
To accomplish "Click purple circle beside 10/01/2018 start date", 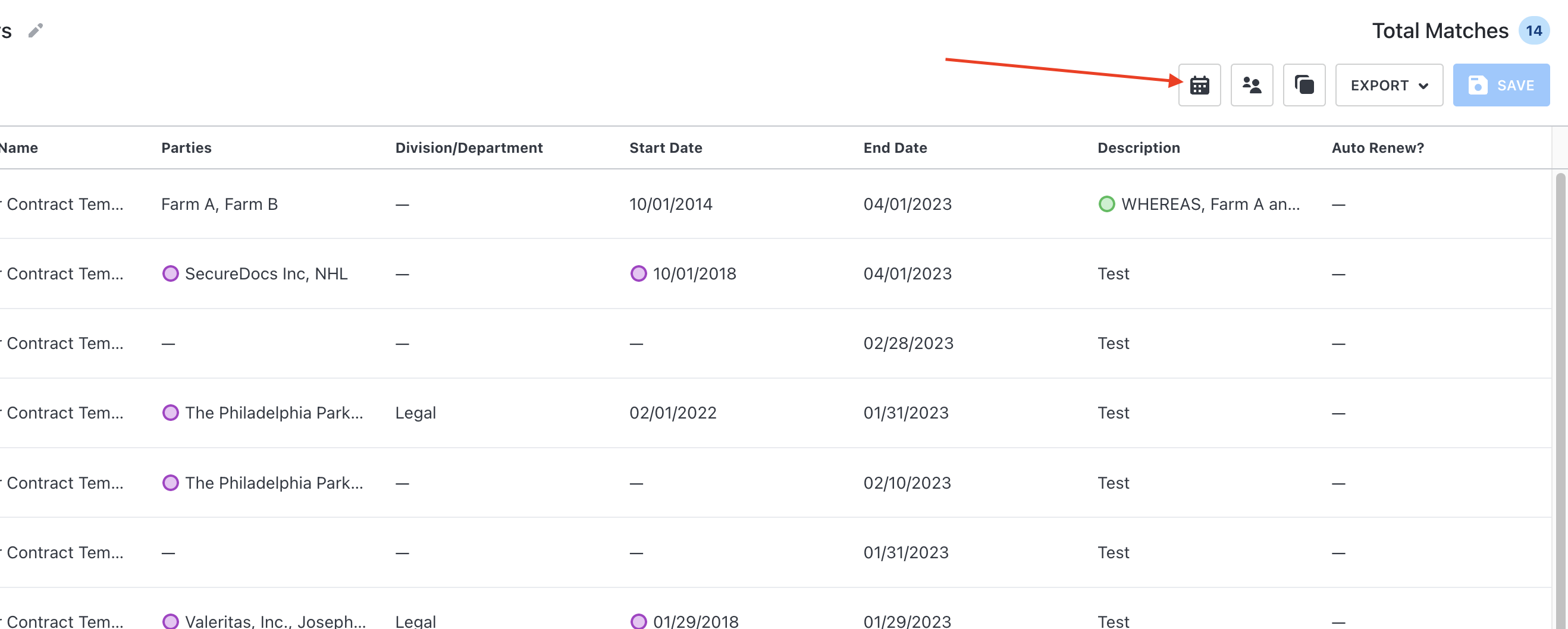I will click(638, 273).
